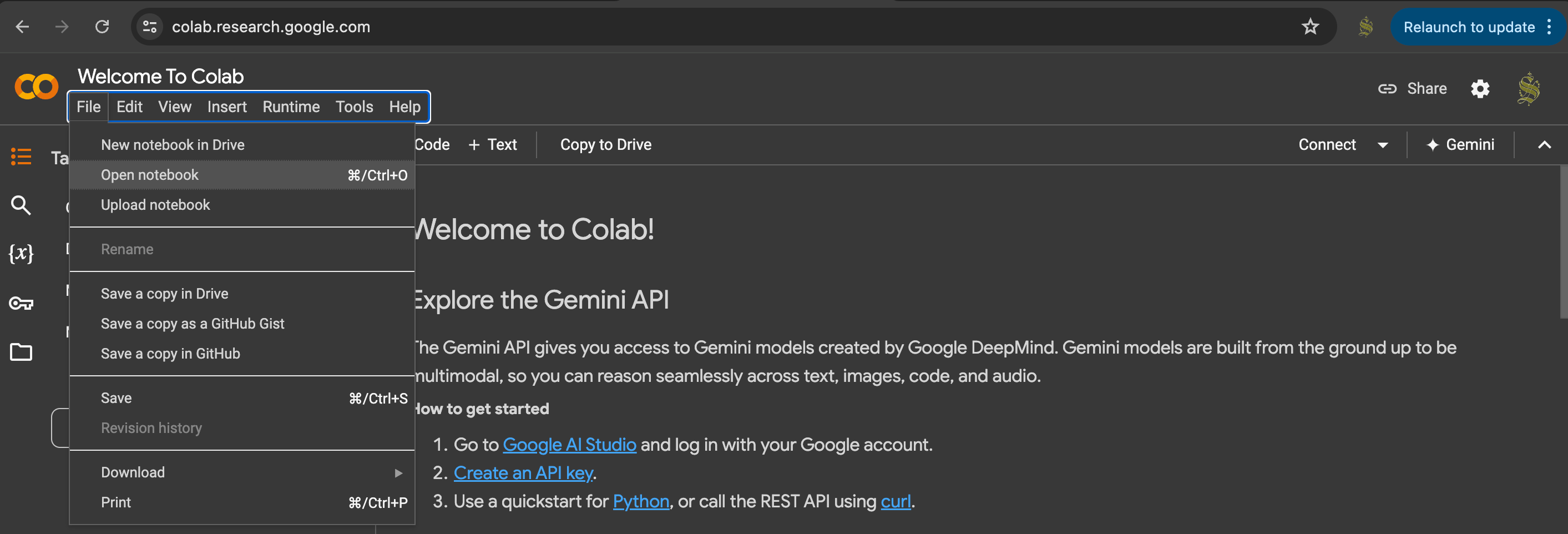Open the secrets key icon
This screenshot has width=1568, height=534.
pyautogui.click(x=21, y=303)
